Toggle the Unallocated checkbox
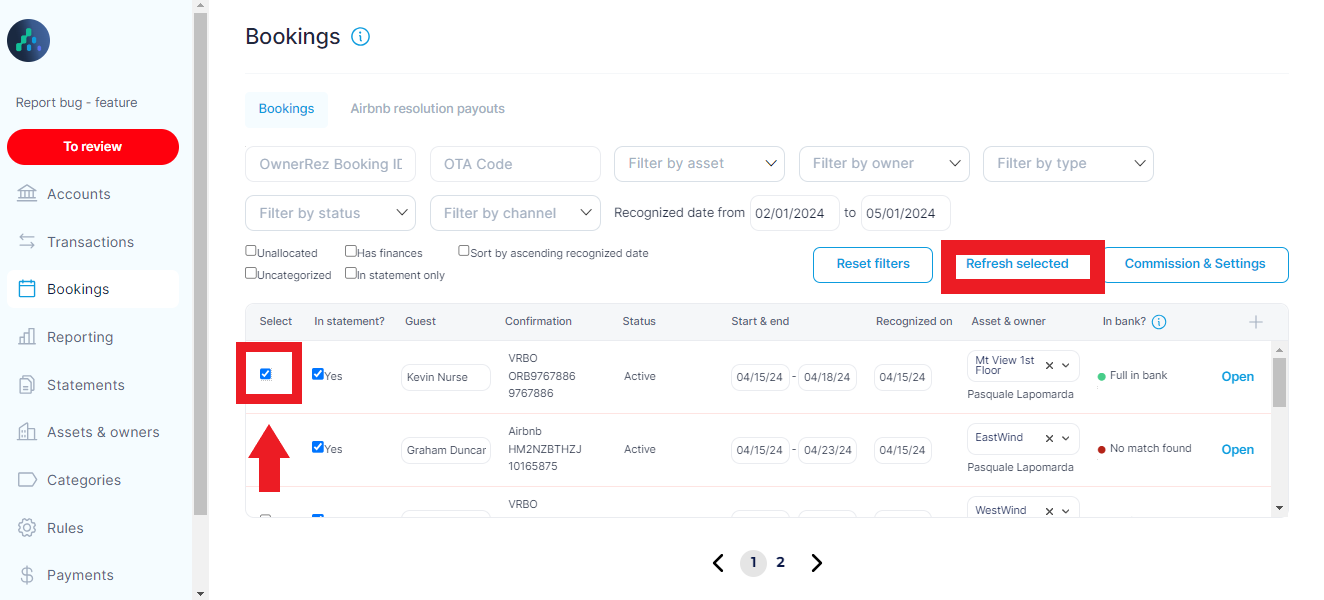 pos(251,252)
